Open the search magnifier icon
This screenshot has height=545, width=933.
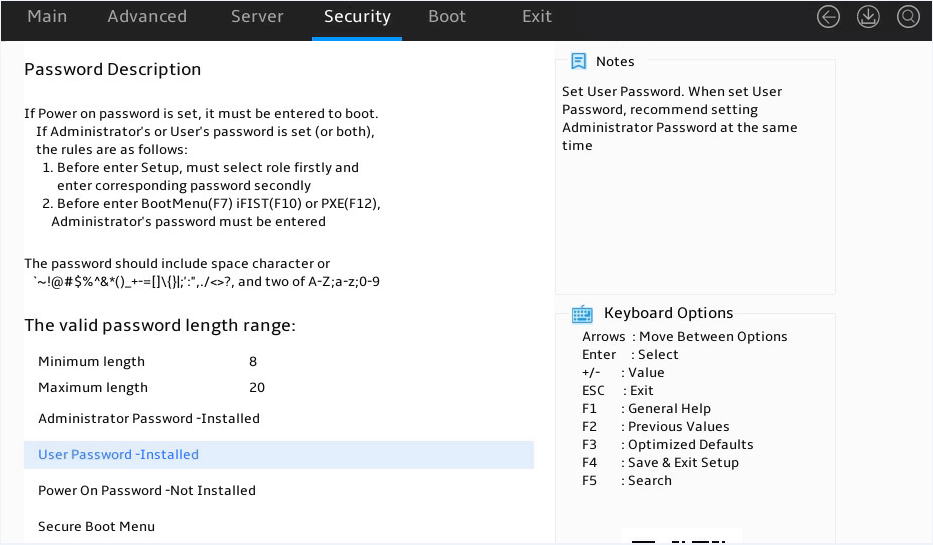pos(908,17)
